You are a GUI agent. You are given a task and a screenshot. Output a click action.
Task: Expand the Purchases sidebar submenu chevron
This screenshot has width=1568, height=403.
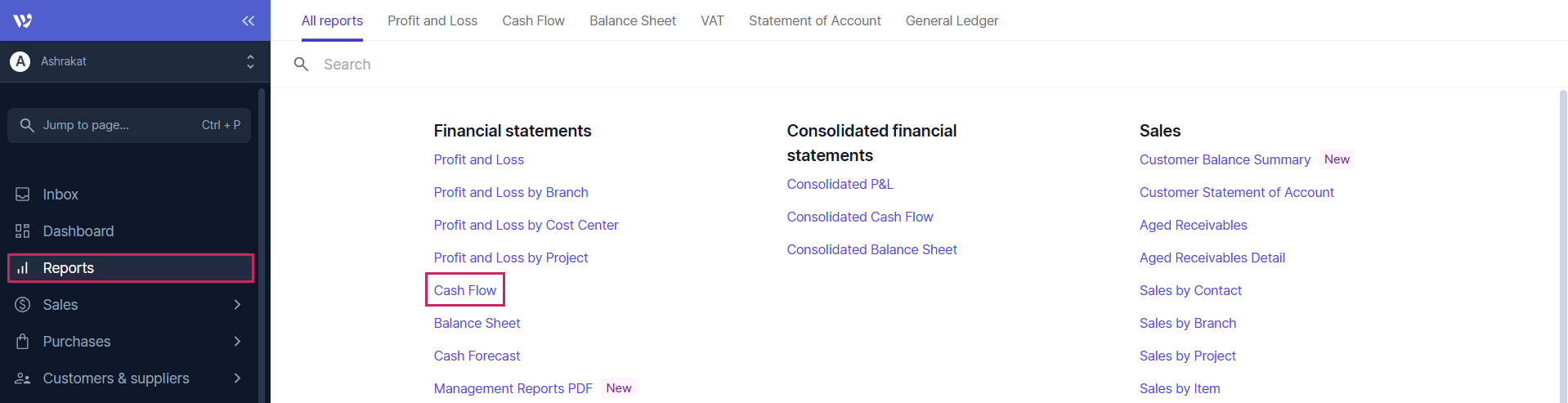tap(237, 342)
